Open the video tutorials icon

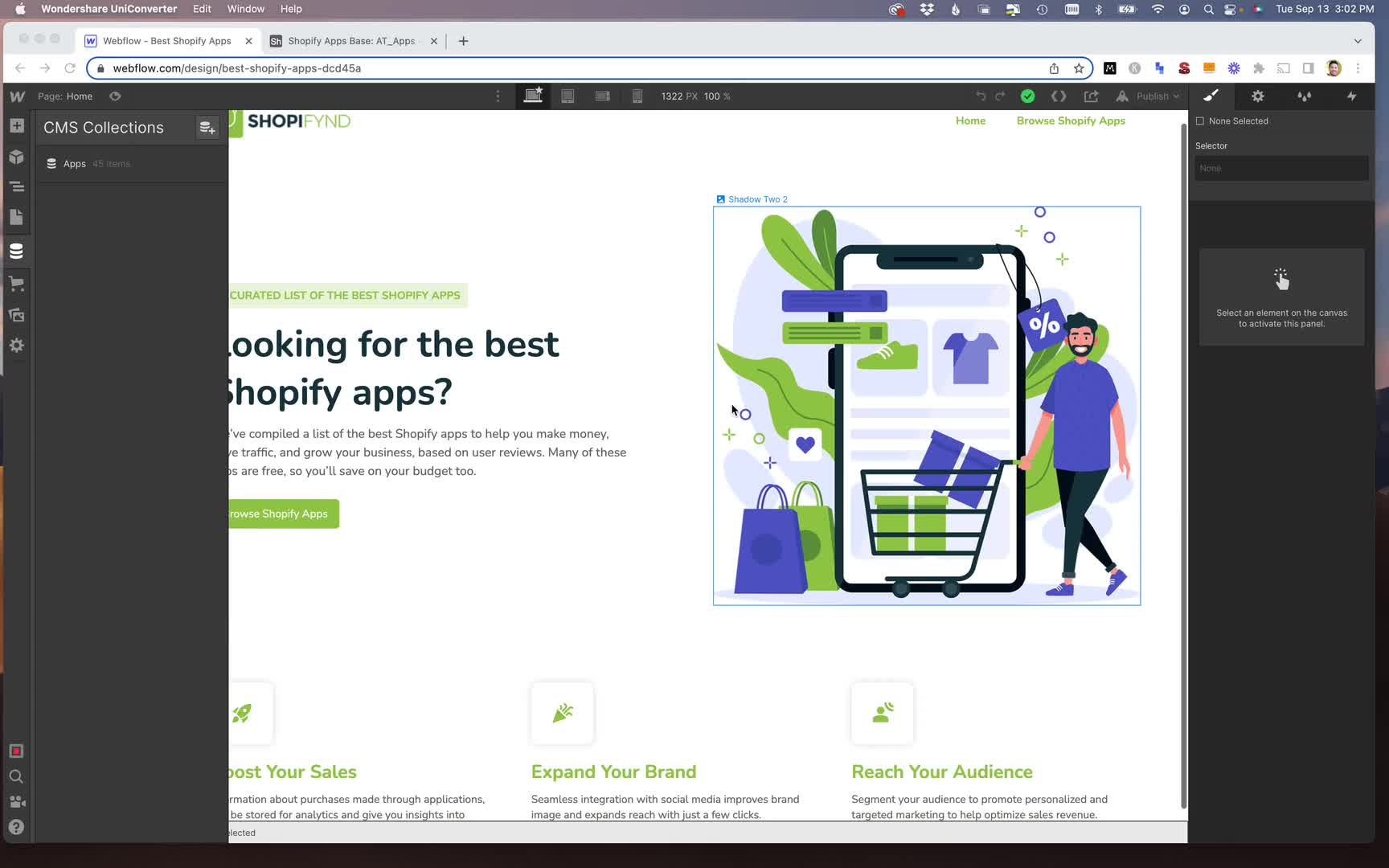tap(16, 801)
